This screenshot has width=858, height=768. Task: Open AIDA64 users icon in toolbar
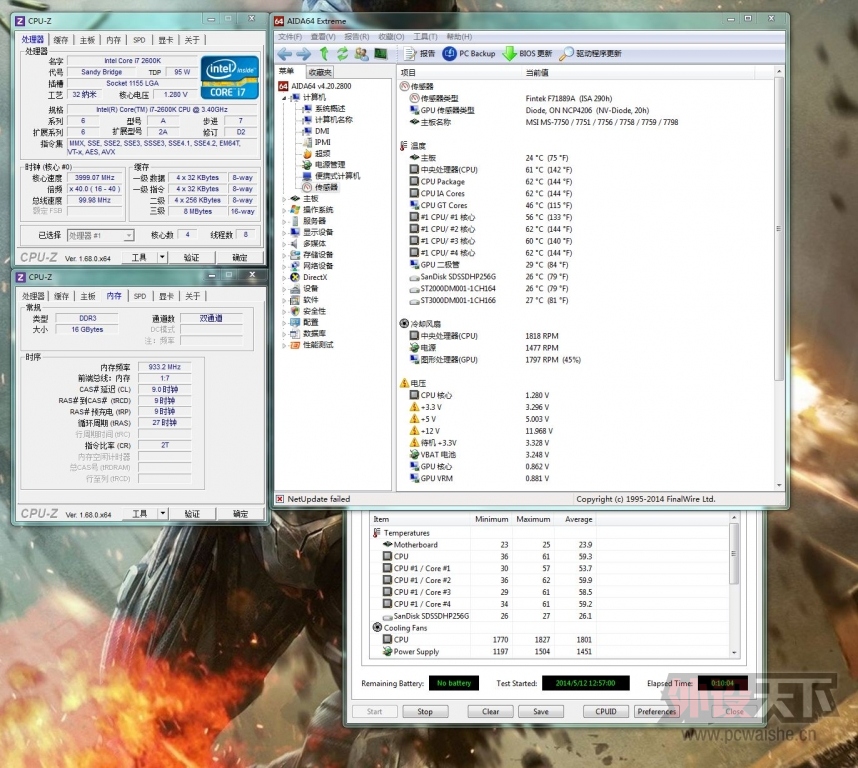pyautogui.click(x=361, y=54)
